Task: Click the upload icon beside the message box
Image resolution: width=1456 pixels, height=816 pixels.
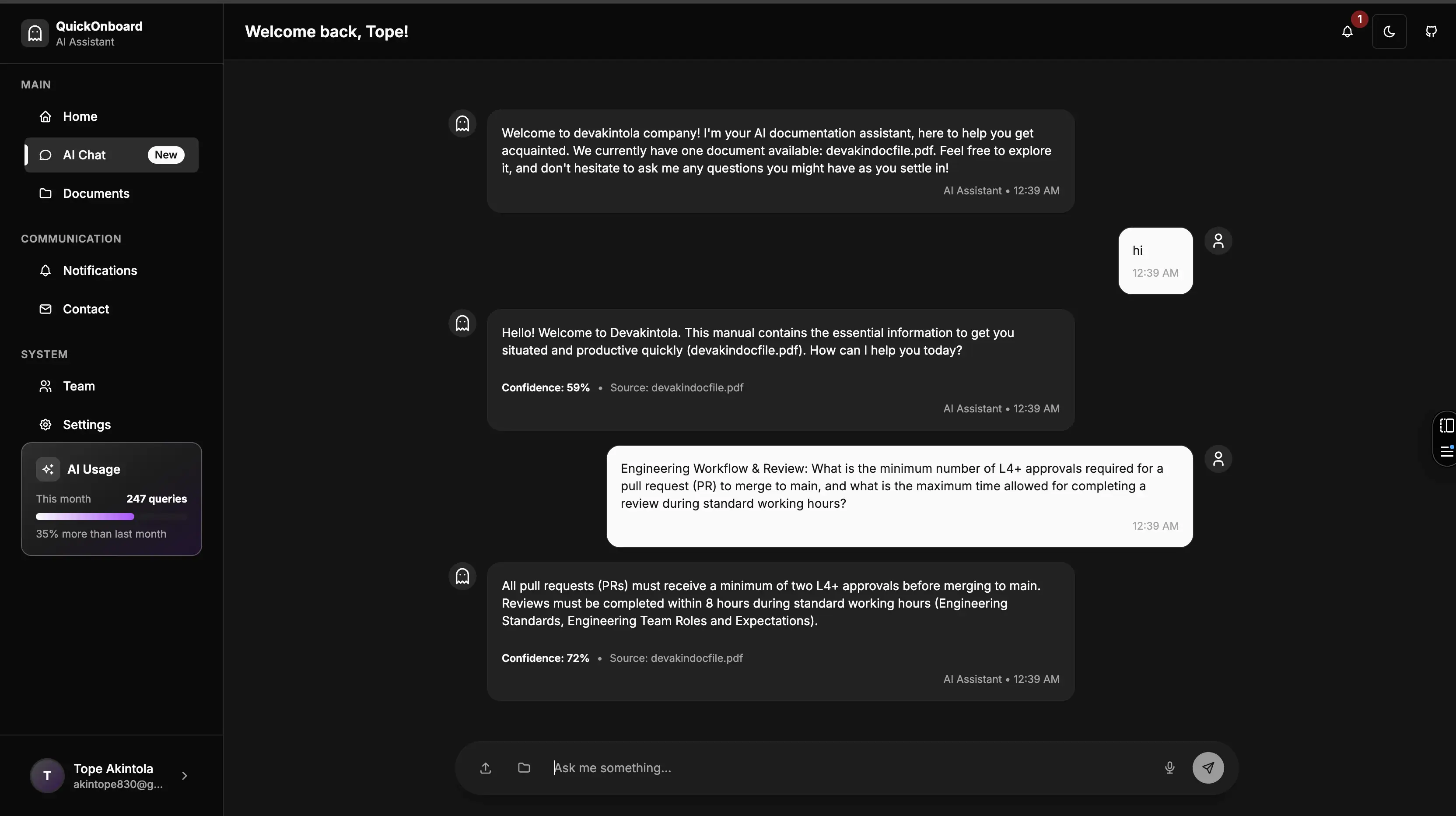Action: pyautogui.click(x=486, y=767)
